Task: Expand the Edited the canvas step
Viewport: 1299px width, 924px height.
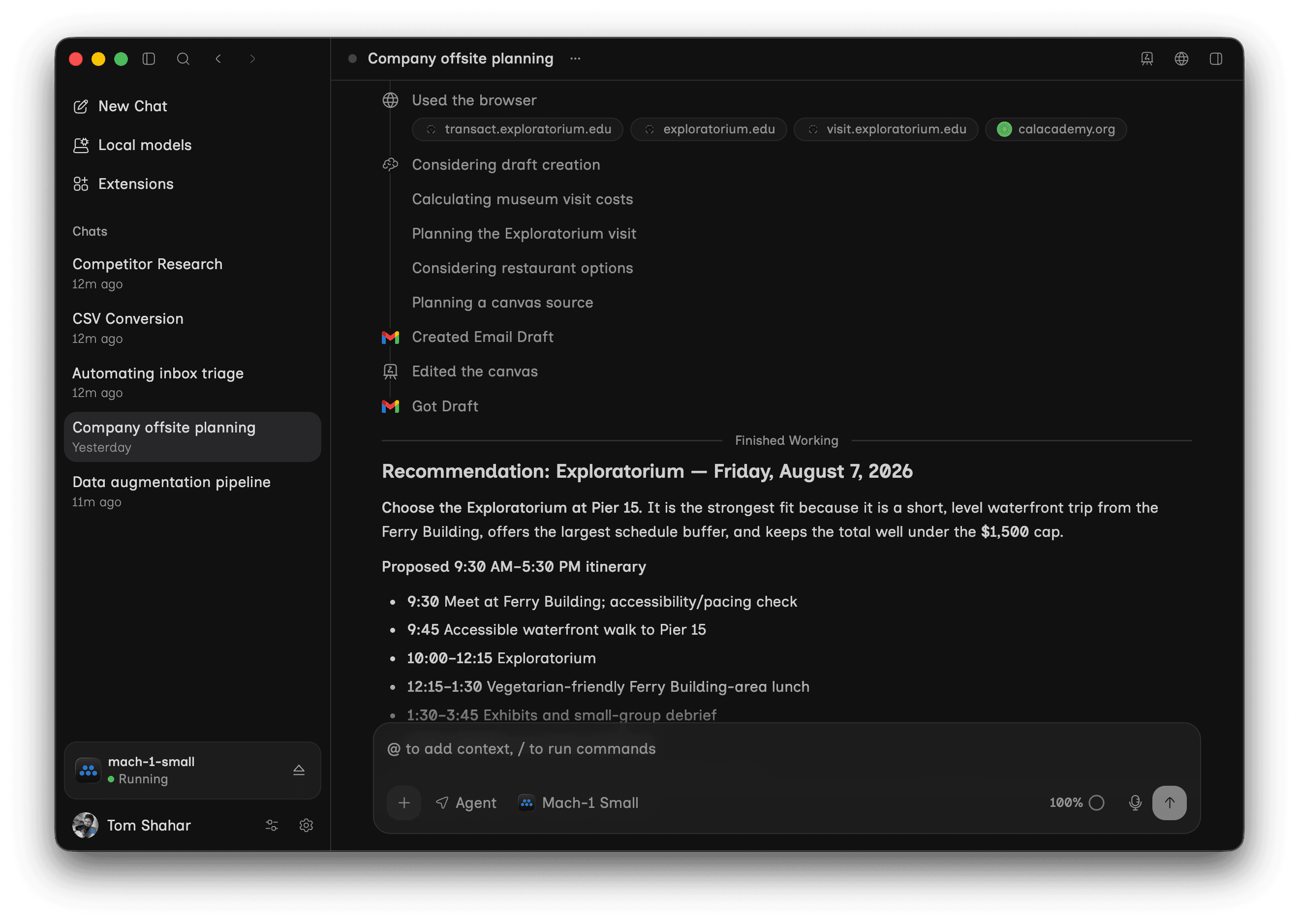Action: [474, 371]
